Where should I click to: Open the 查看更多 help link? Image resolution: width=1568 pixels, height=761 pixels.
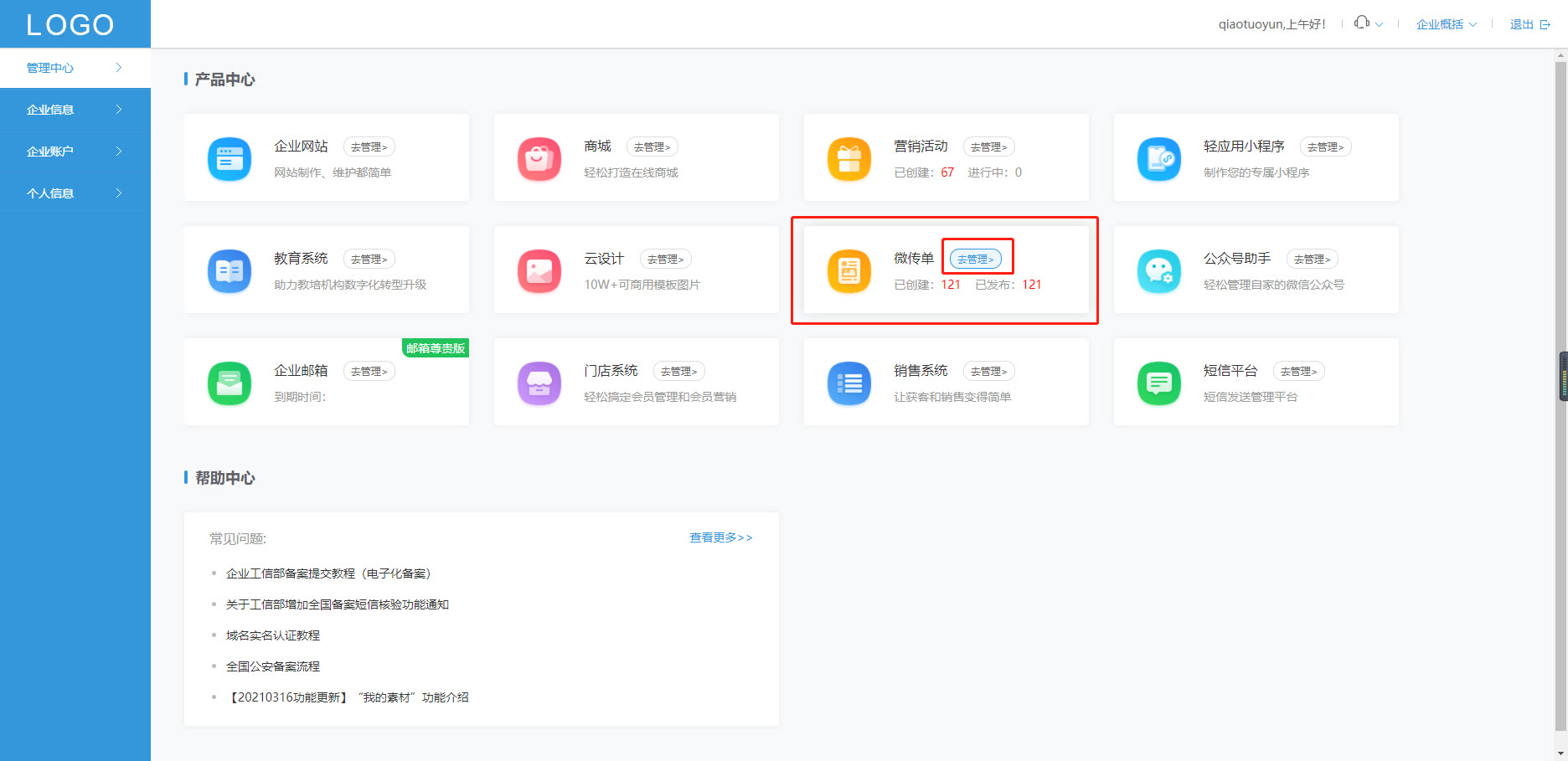pyautogui.click(x=720, y=537)
